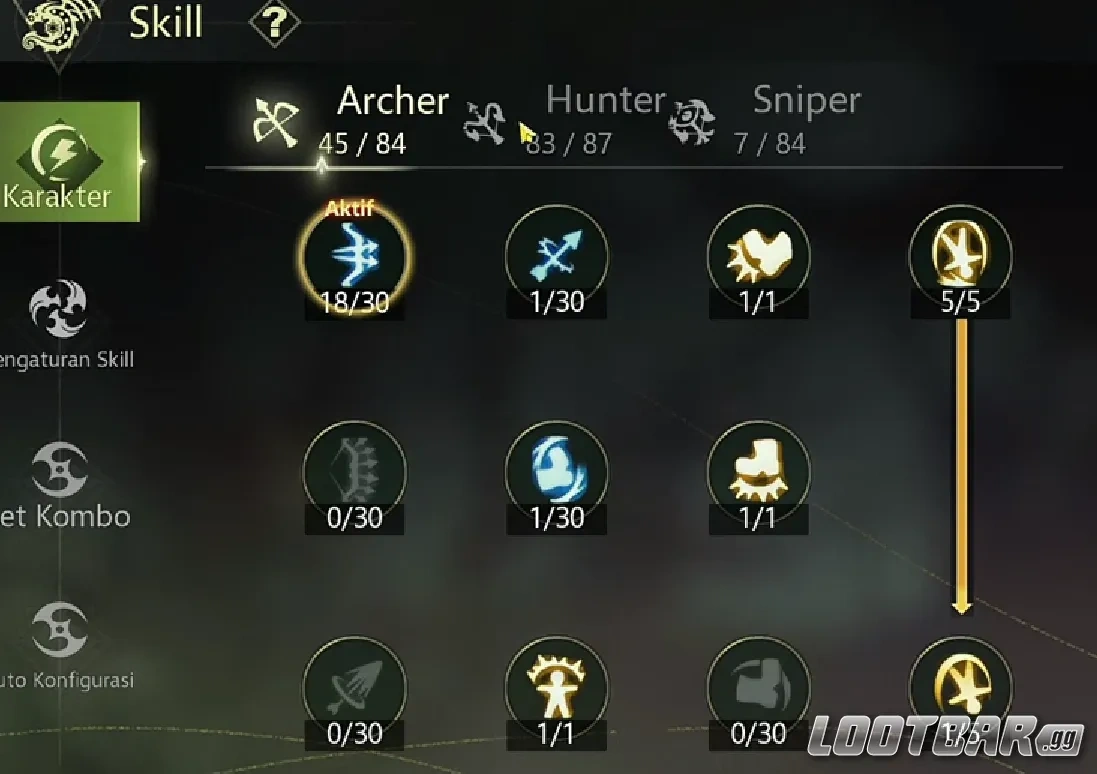Select the golden boot skill in middle row

coord(758,474)
